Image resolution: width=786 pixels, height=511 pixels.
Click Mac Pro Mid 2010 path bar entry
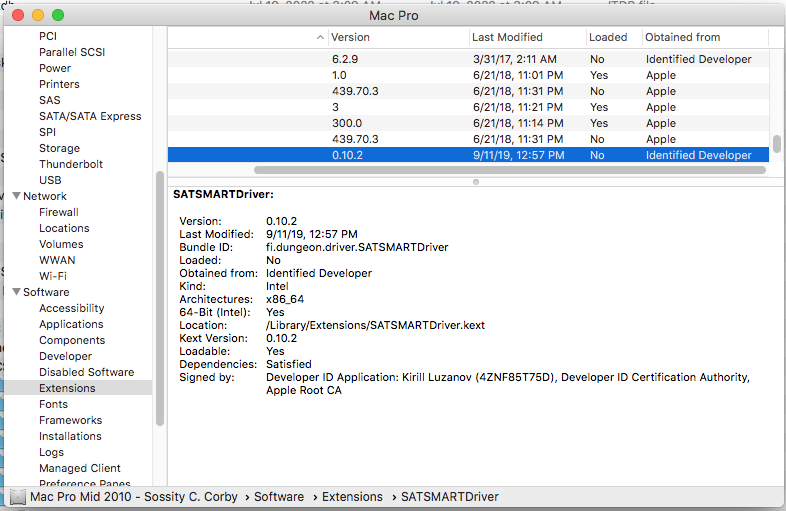[x=133, y=496]
